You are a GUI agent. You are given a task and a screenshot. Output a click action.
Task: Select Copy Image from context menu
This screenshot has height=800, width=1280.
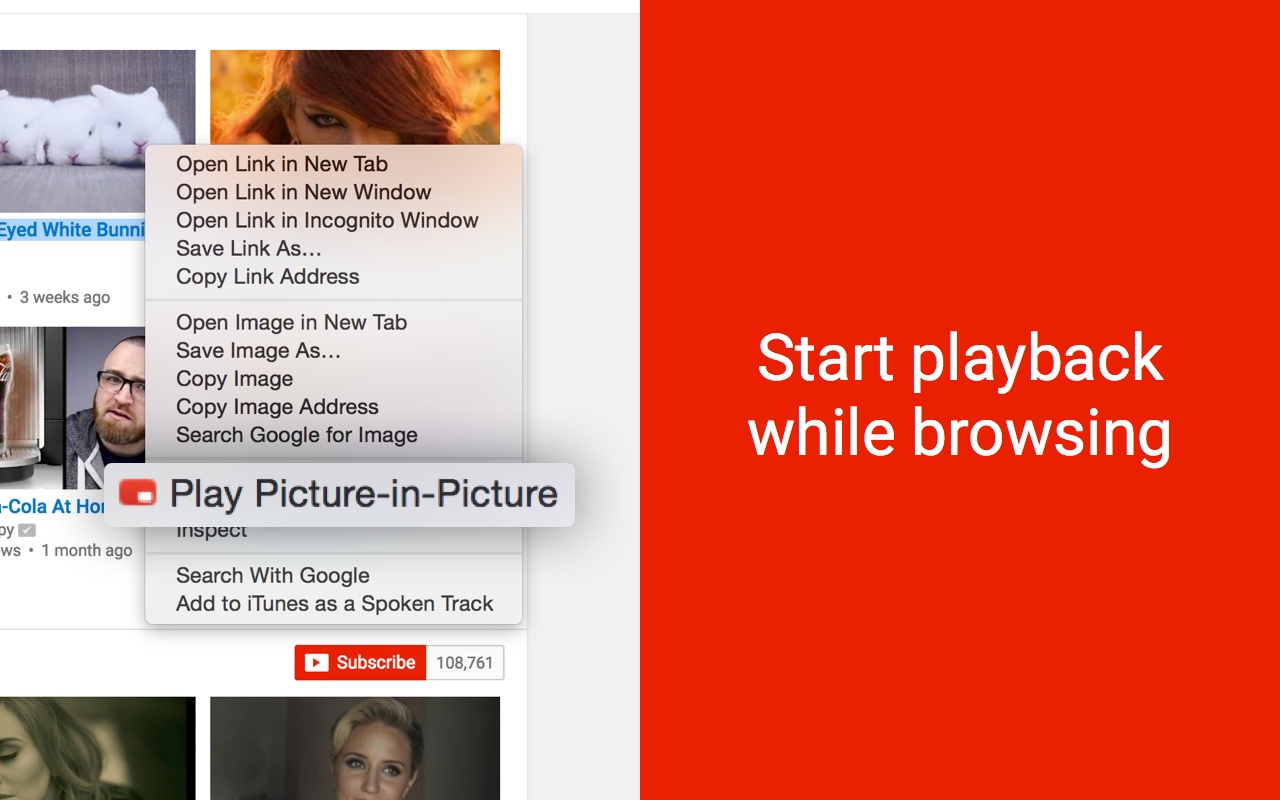point(234,378)
